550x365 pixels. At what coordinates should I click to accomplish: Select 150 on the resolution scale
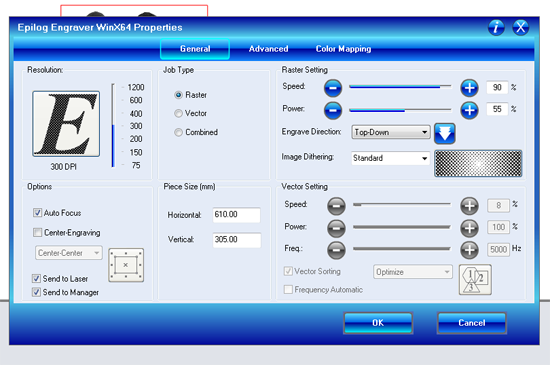coord(136,153)
